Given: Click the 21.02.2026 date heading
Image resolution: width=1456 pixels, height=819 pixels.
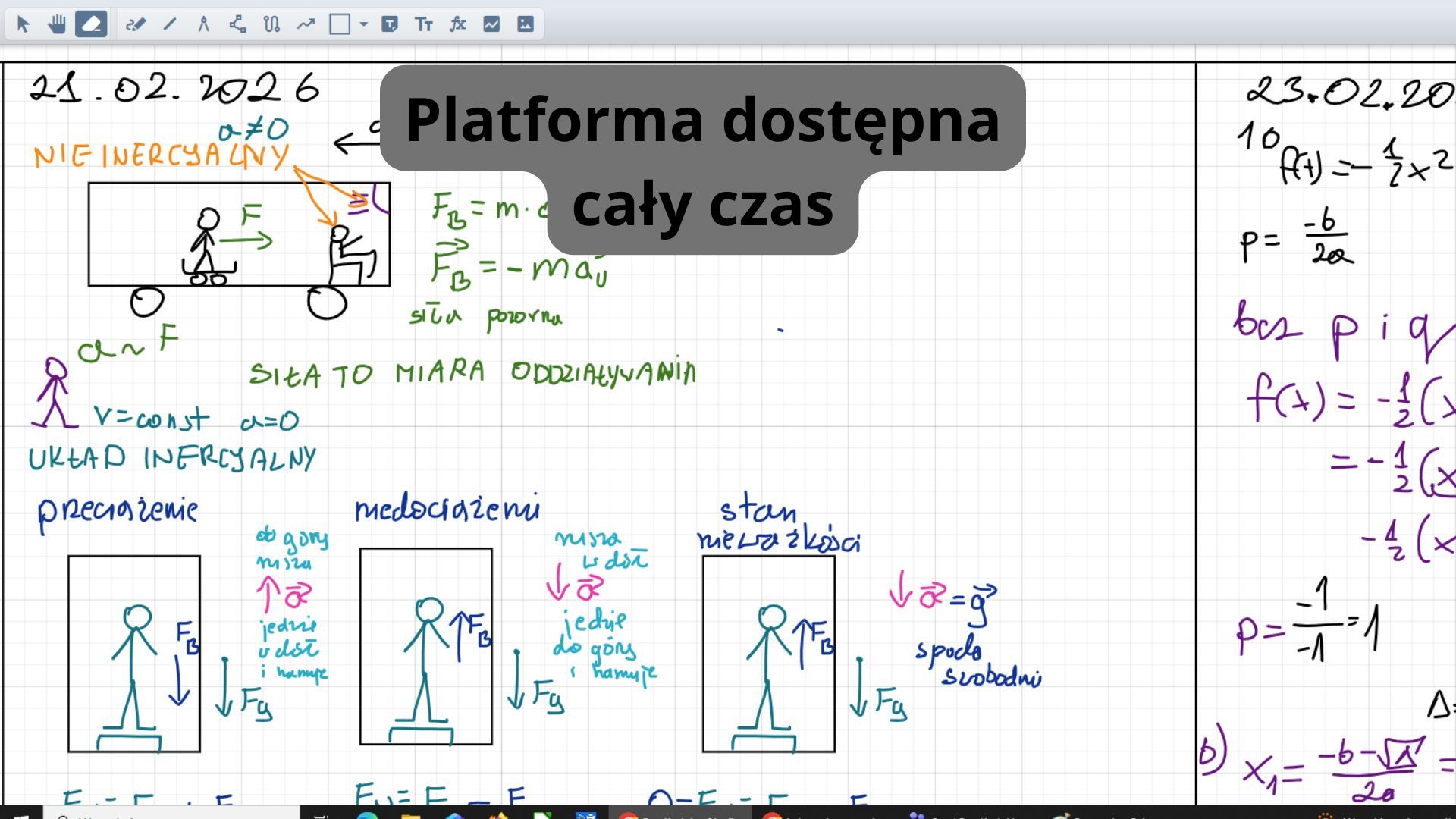Looking at the screenshot, I should 174,89.
